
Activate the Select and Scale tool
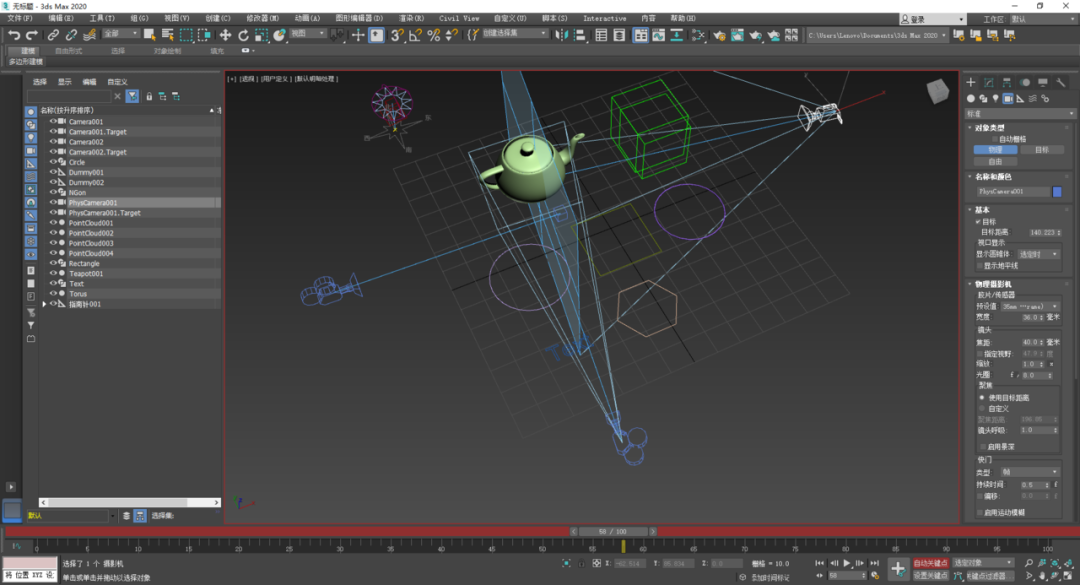261,34
